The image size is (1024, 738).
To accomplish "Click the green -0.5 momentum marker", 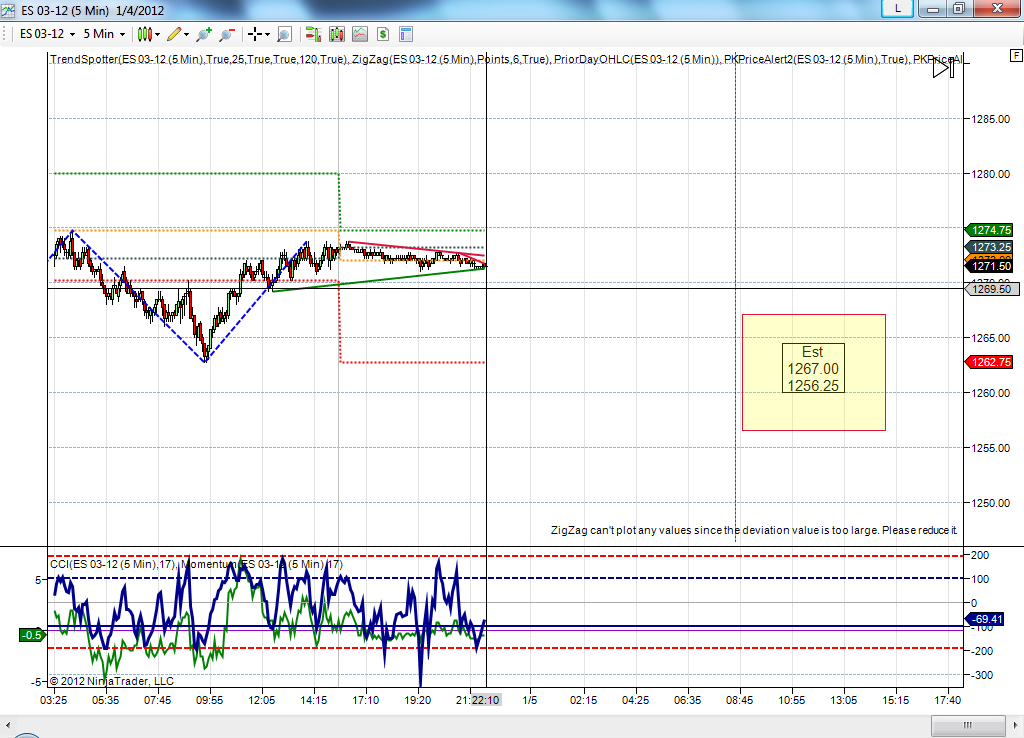I will click(31, 635).
